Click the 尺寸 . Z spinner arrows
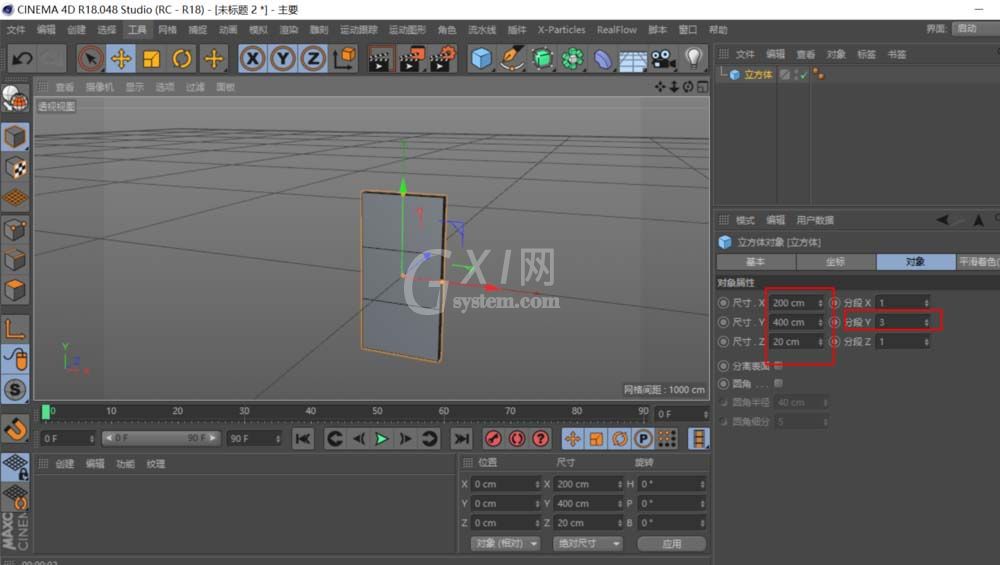Image resolution: width=1000 pixels, height=565 pixels. pyautogui.click(x=821, y=342)
